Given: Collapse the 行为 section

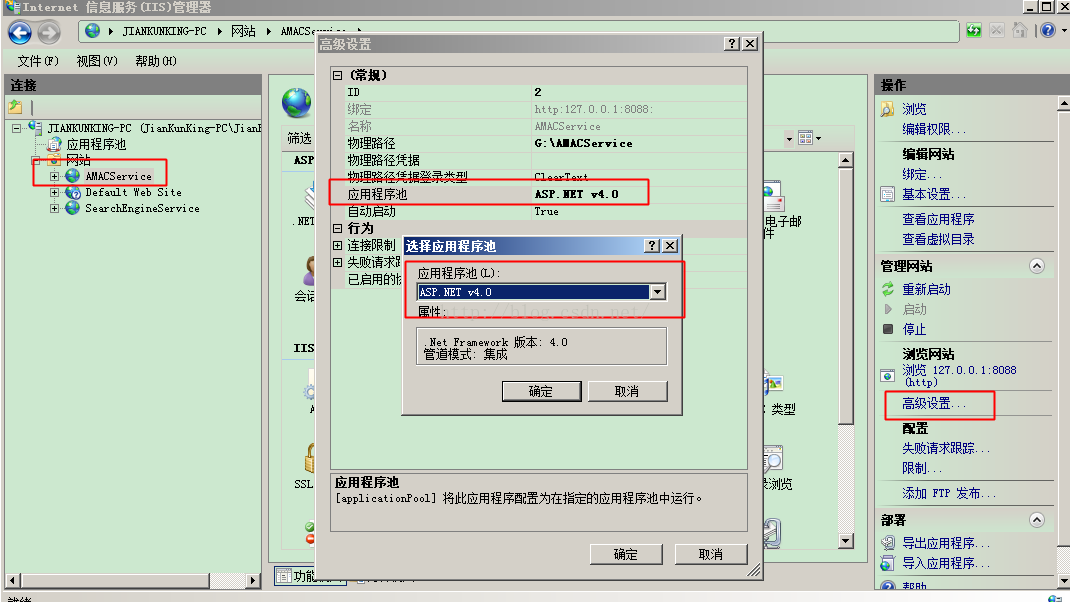Looking at the screenshot, I should (x=337, y=228).
